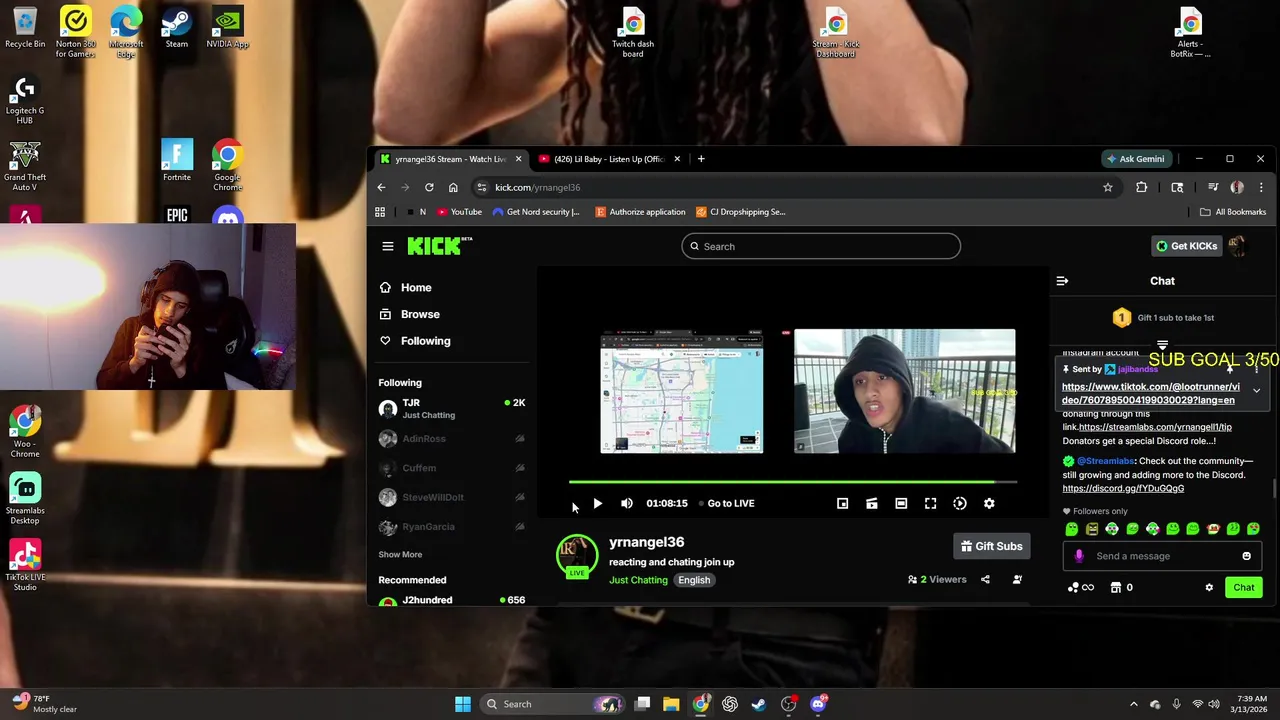
Task: Open Chrome apps grid icon
Action: point(380,212)
